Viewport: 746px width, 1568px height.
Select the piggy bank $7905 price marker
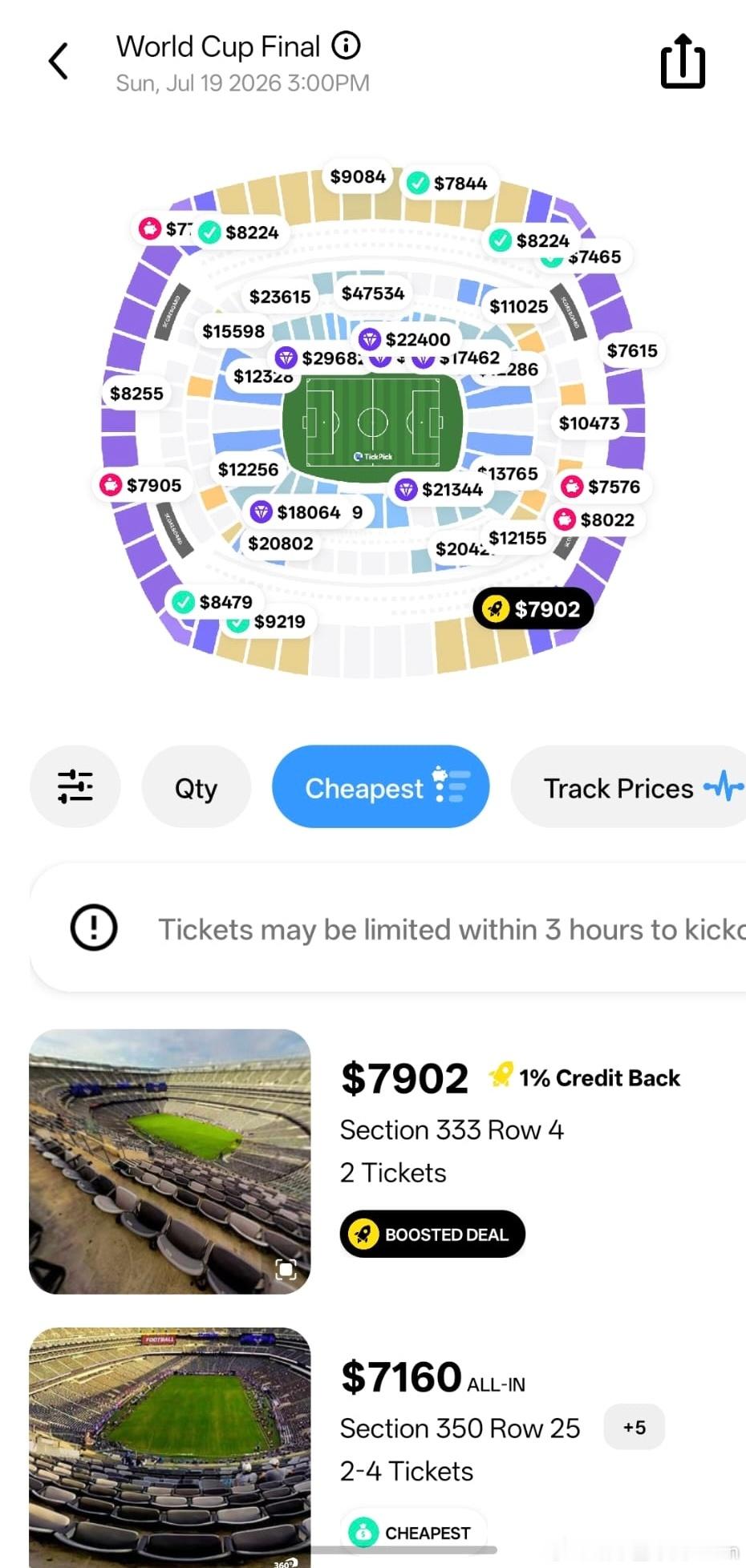141,485
